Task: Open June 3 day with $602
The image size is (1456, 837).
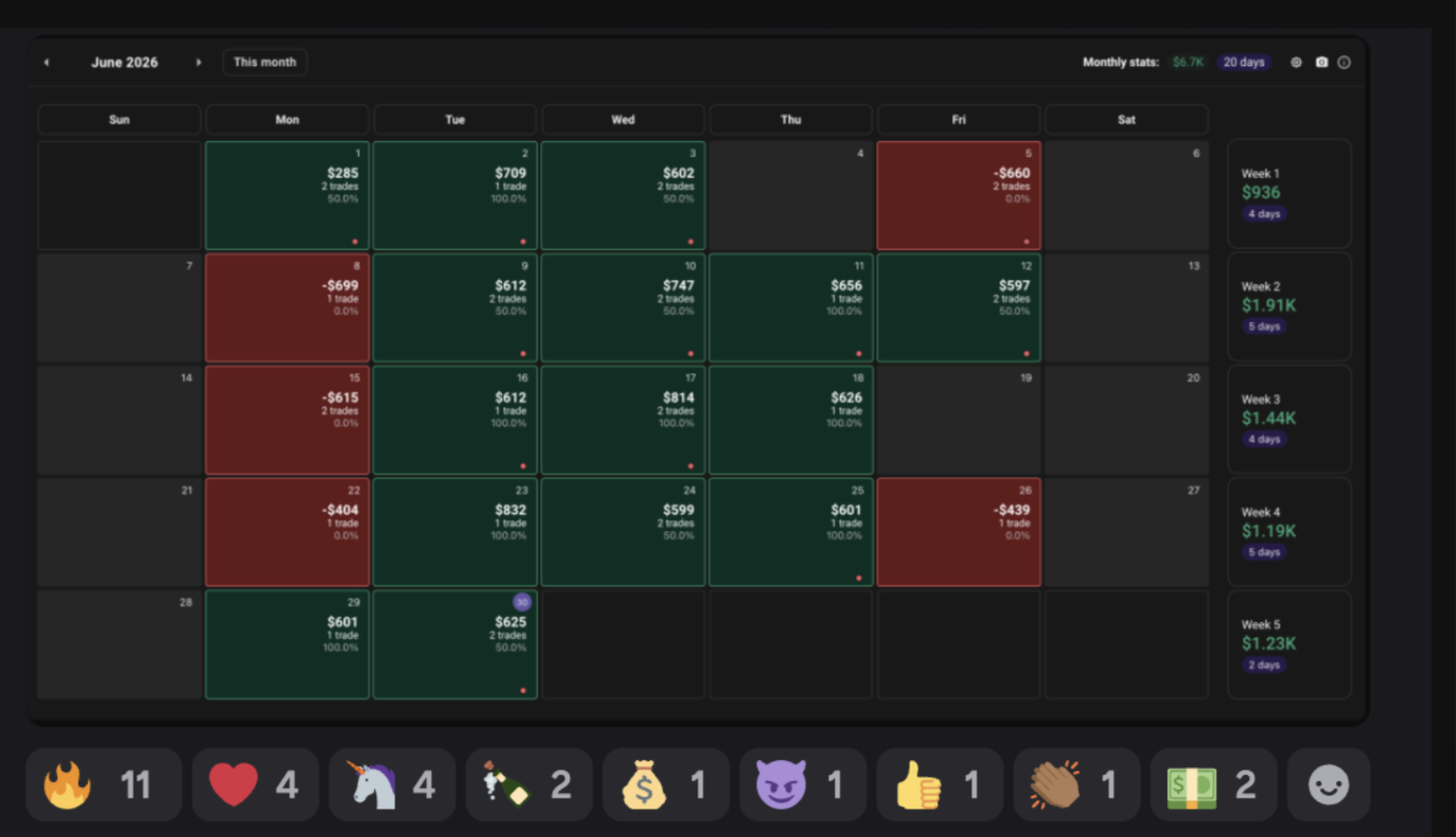Action: pos(622,195)
